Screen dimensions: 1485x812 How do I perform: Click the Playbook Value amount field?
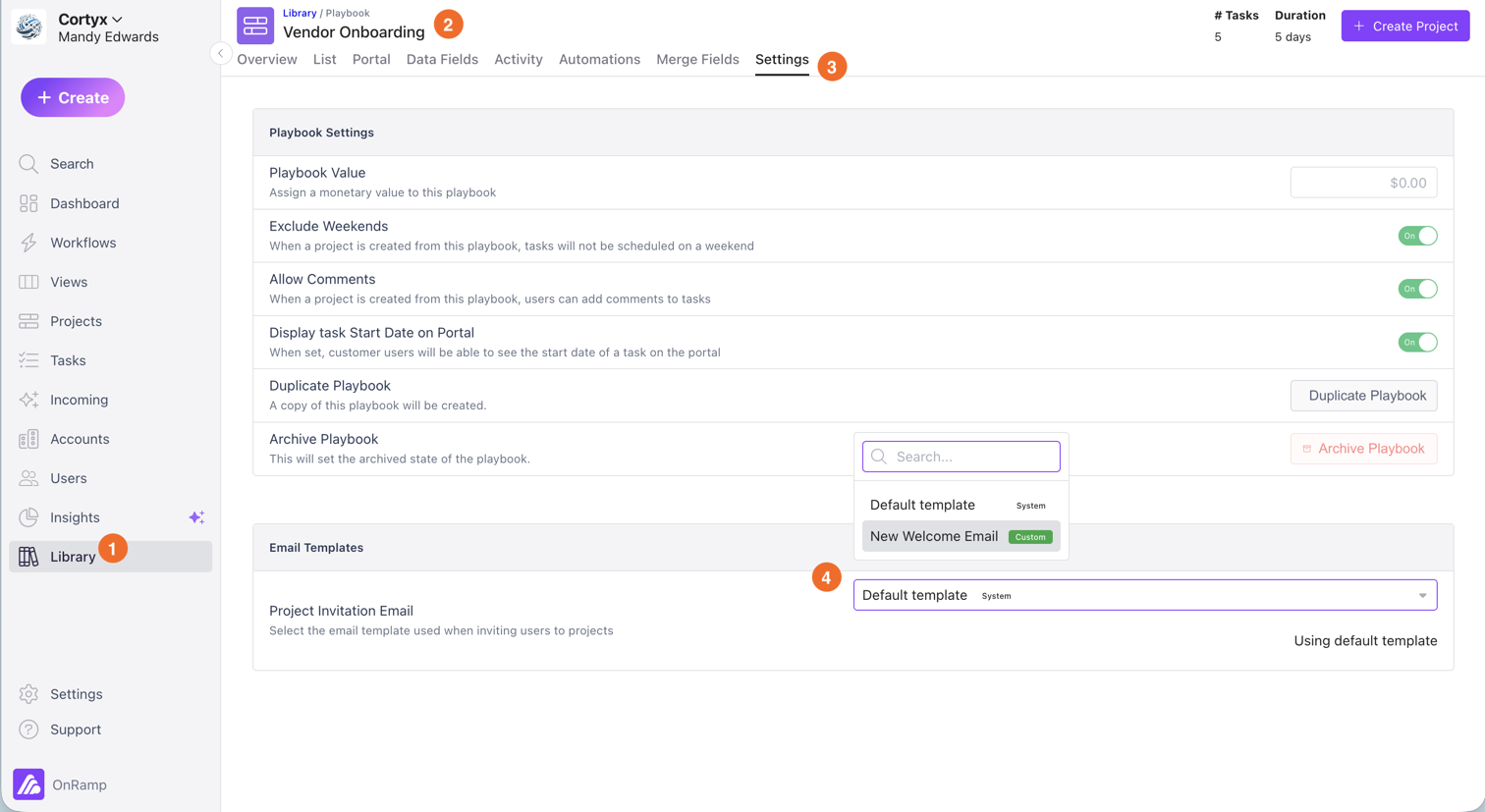click(1363, 183)
